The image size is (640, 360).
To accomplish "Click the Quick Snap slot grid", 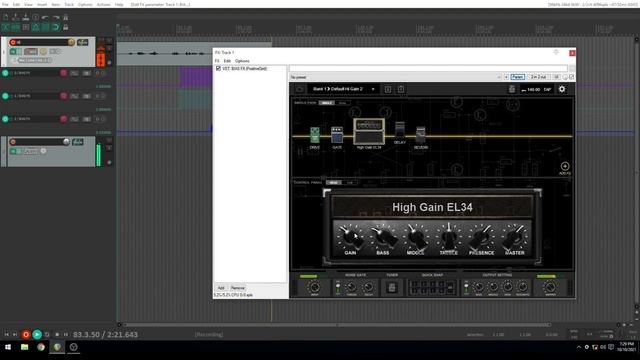I will [432, 287].
